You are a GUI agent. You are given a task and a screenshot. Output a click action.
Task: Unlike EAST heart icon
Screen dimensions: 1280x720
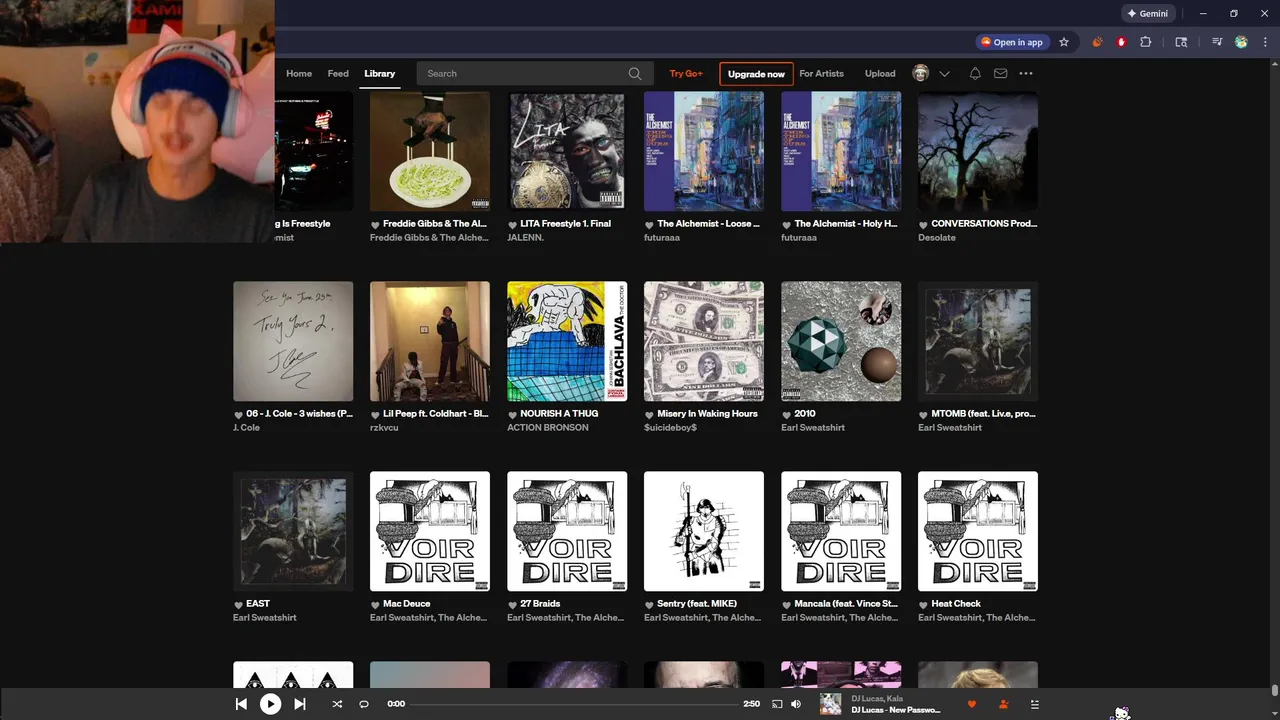(x=238, y=605)
